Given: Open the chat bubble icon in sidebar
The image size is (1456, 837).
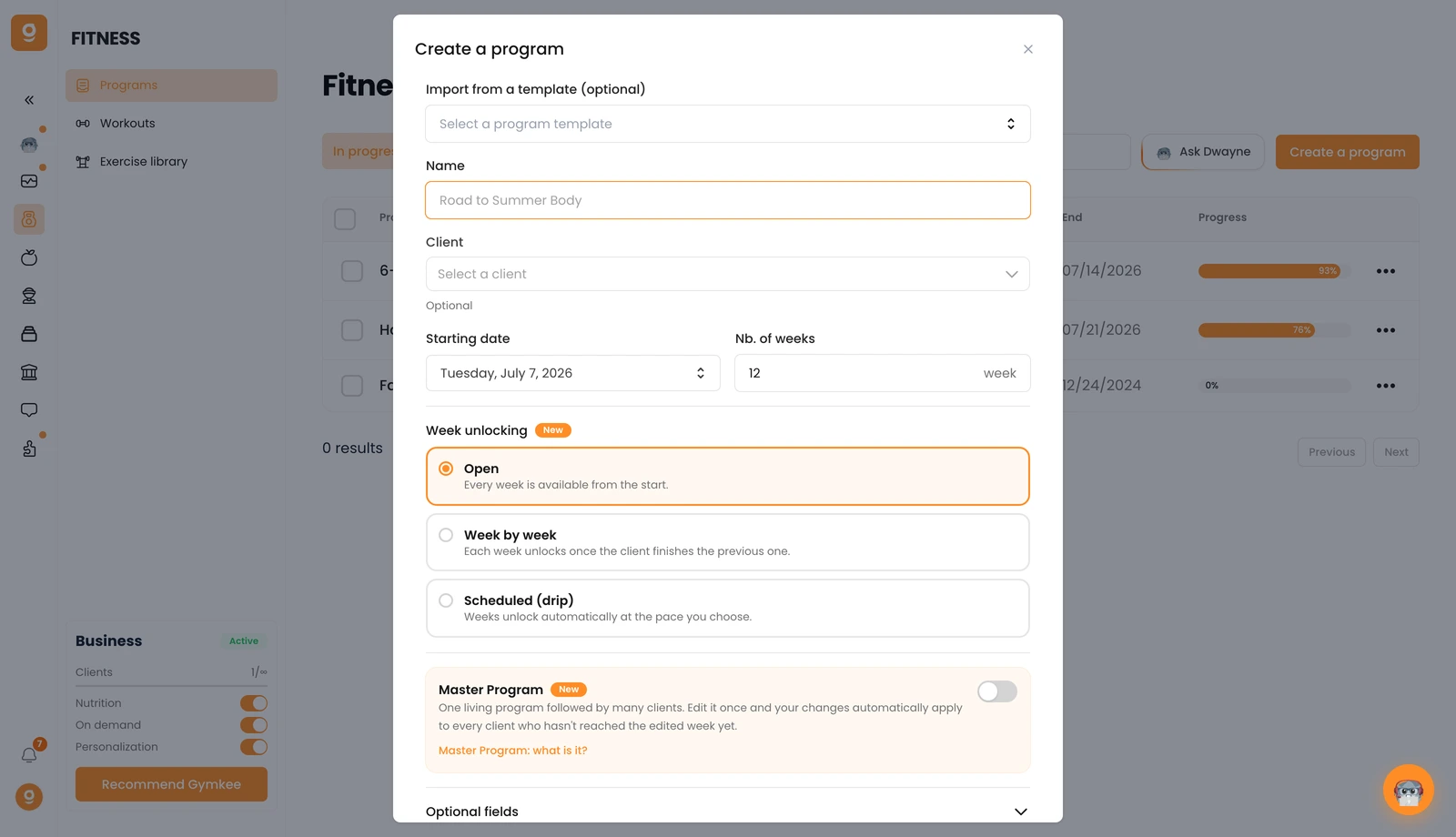Looking at the screenshot, I should click(x=29, y=410).
